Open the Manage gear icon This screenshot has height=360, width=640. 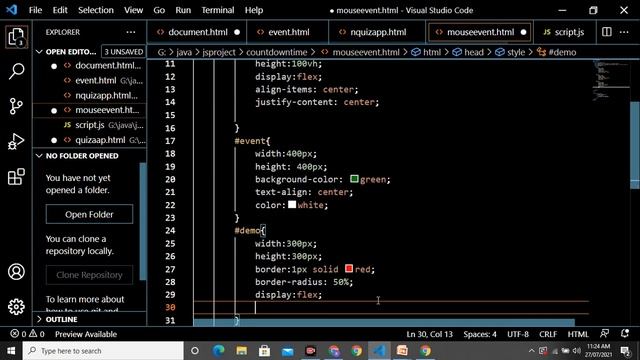click(x=16, y=307)
